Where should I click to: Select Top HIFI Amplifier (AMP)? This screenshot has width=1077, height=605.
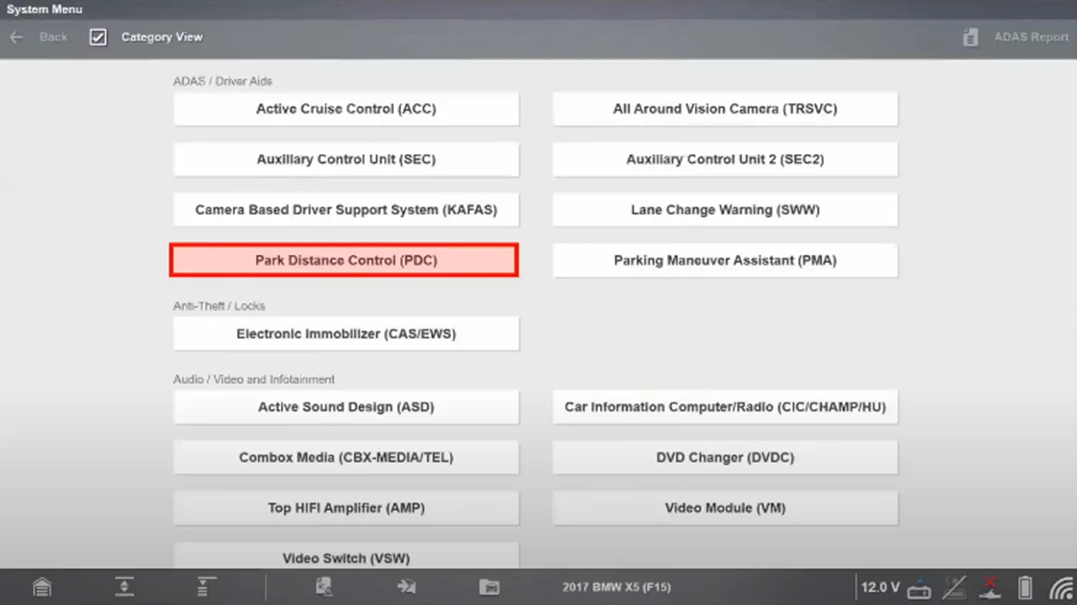(x=345, y=508)
